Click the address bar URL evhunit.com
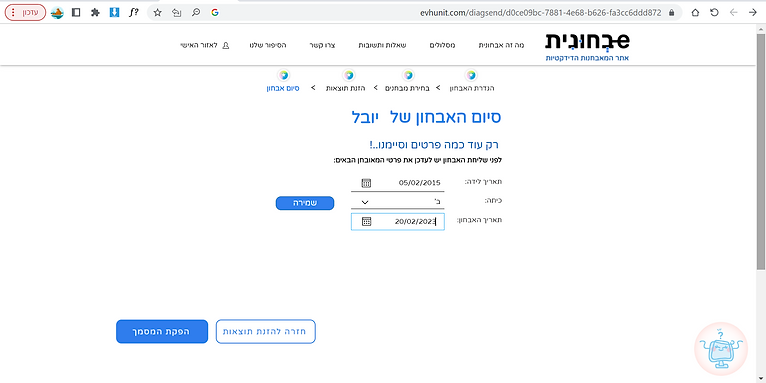The image size is (766, 383). [540, 13]
